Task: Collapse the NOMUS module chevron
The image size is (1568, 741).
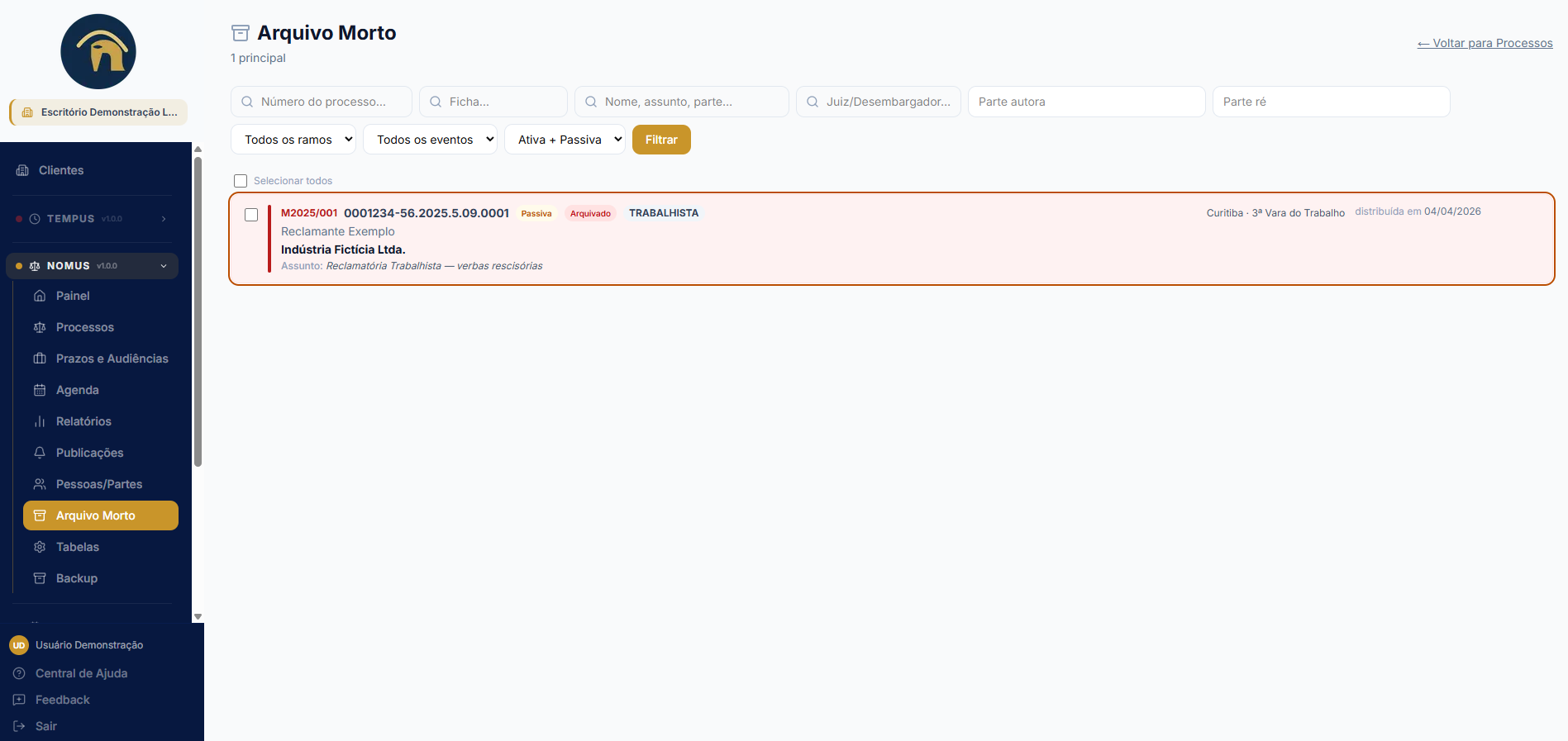Action: tap(164, 266)
